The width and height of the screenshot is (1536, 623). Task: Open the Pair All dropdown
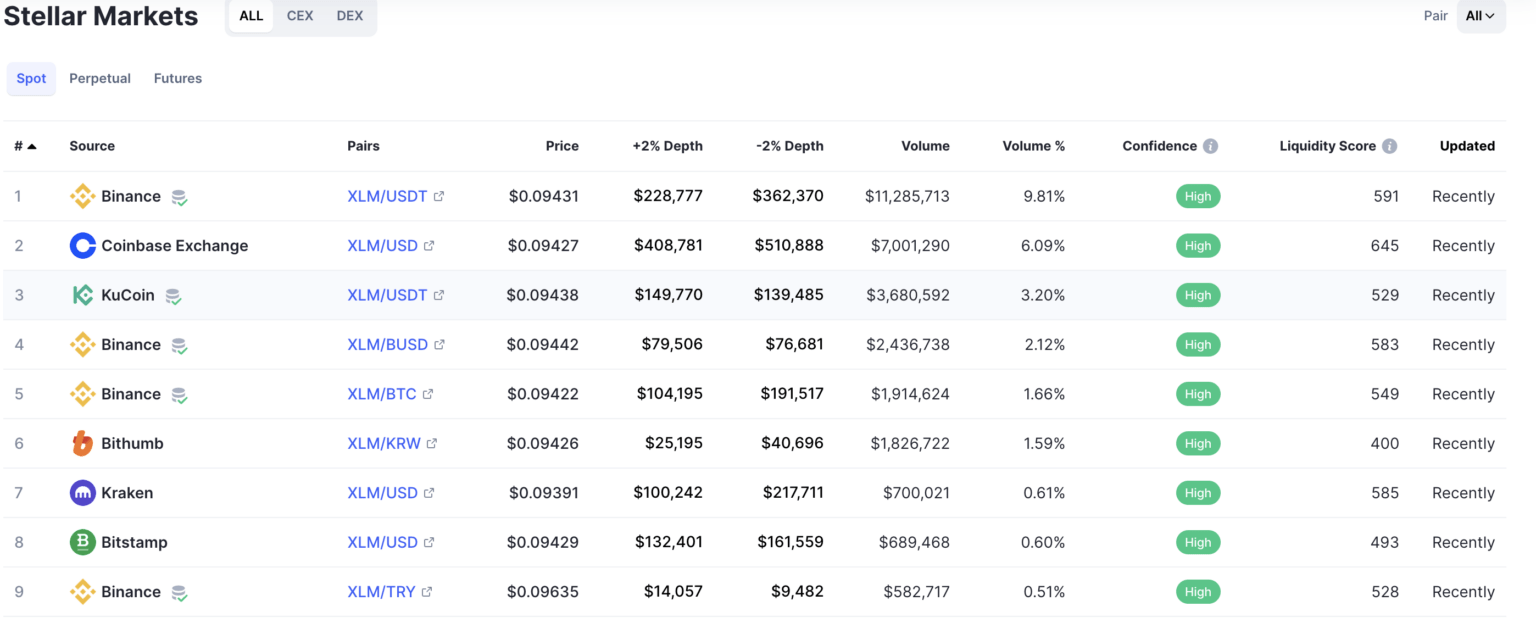[1481, 16]
